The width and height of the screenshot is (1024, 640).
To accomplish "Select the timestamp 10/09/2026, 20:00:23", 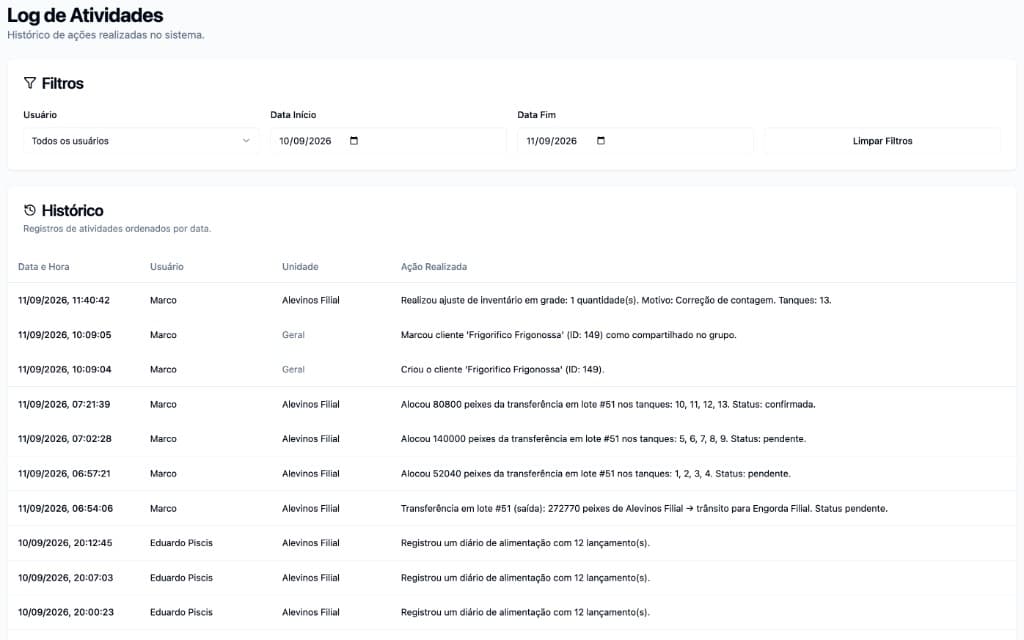I will (66, 612).
